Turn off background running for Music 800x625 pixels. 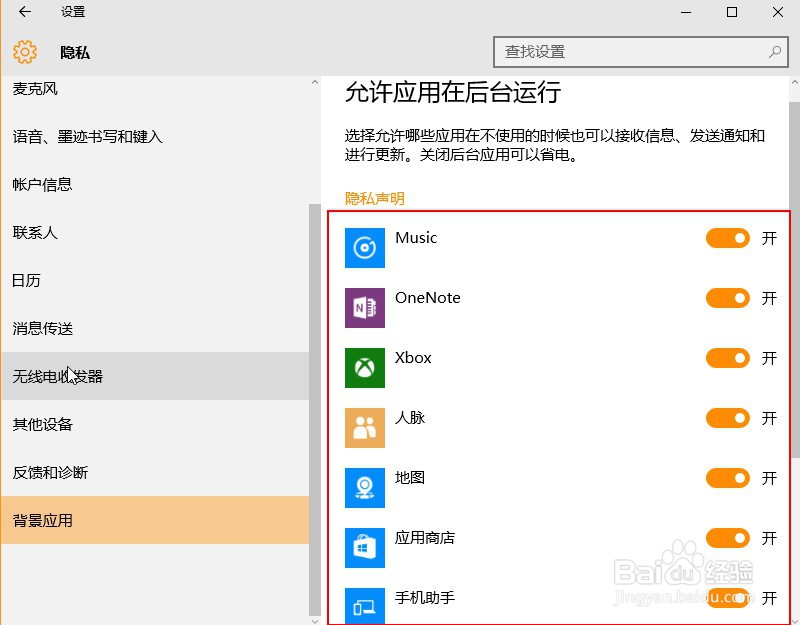[x=728, y=238]
